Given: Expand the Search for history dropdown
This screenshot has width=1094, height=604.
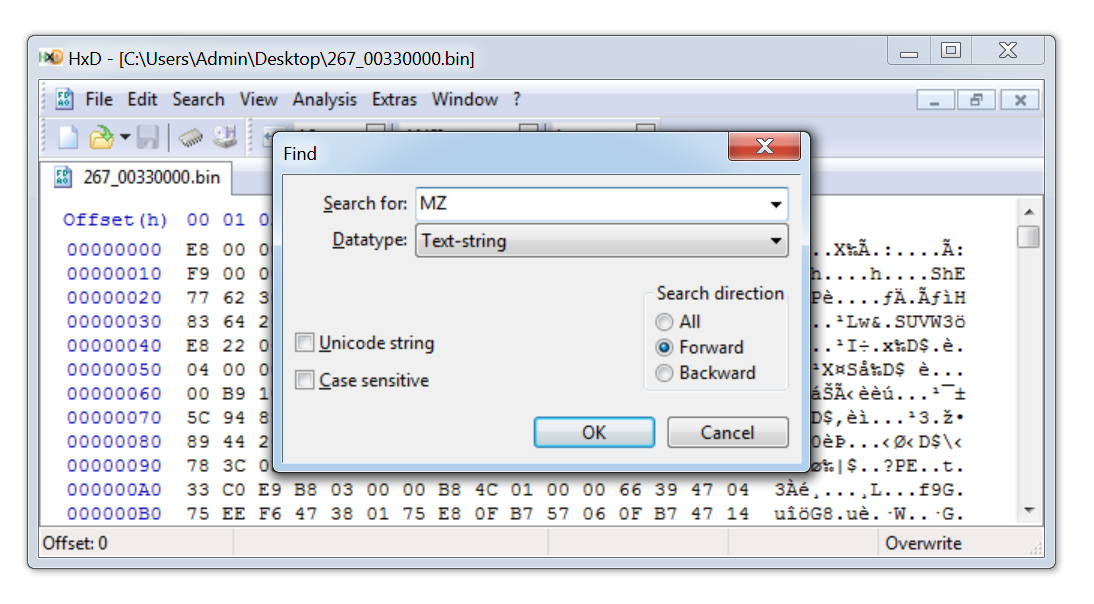Looking at the screenshot, I should [775, 204].
